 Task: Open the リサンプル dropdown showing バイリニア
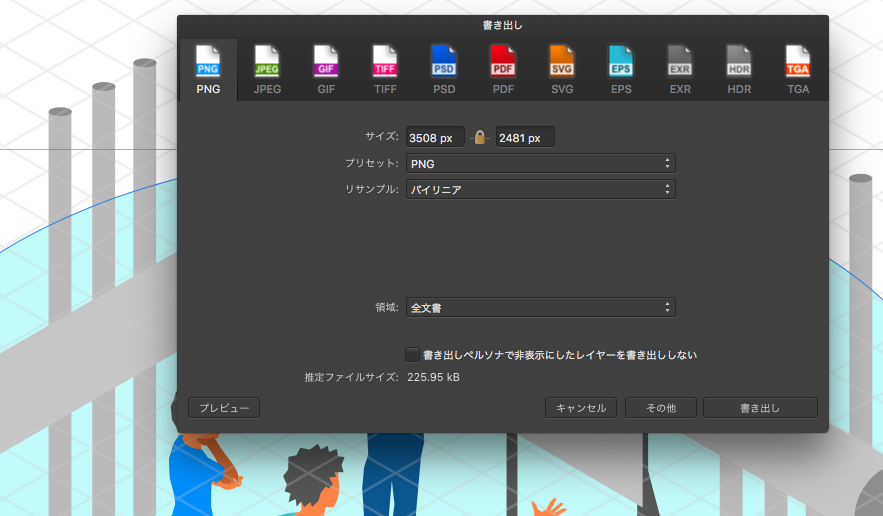coord(541,189)
